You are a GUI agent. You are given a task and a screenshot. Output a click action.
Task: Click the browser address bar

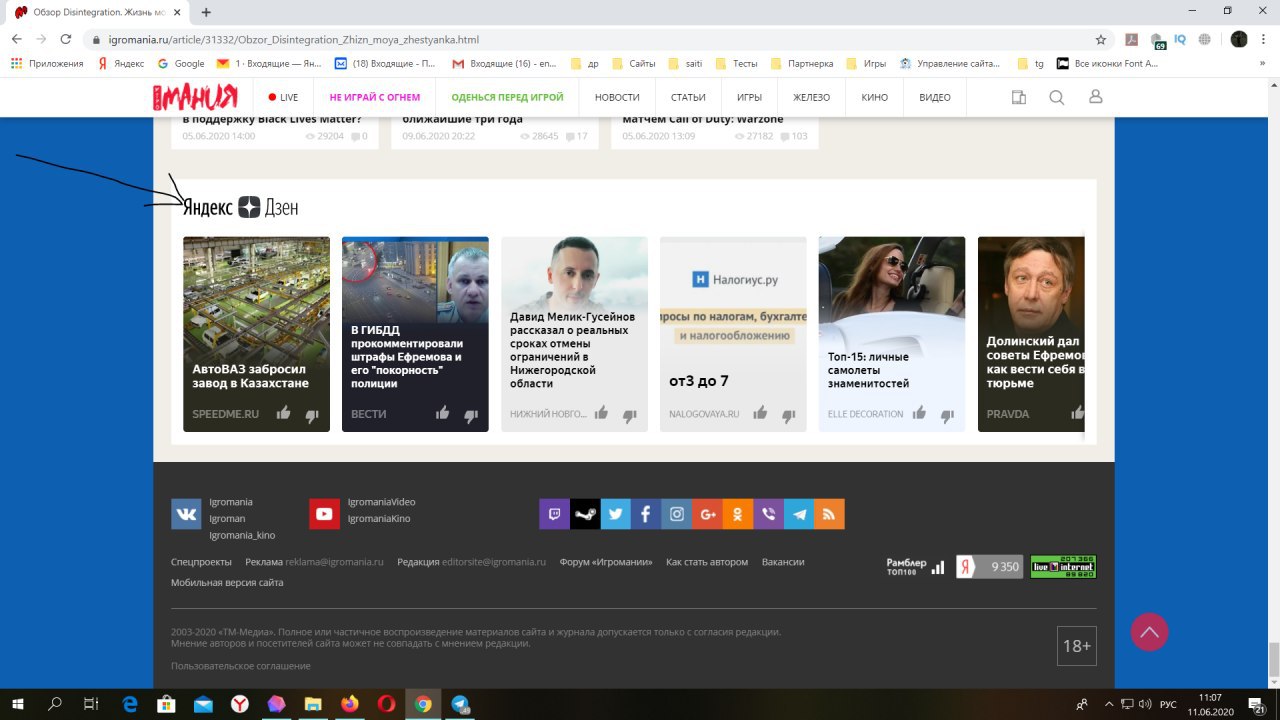[x=590, y=40]
